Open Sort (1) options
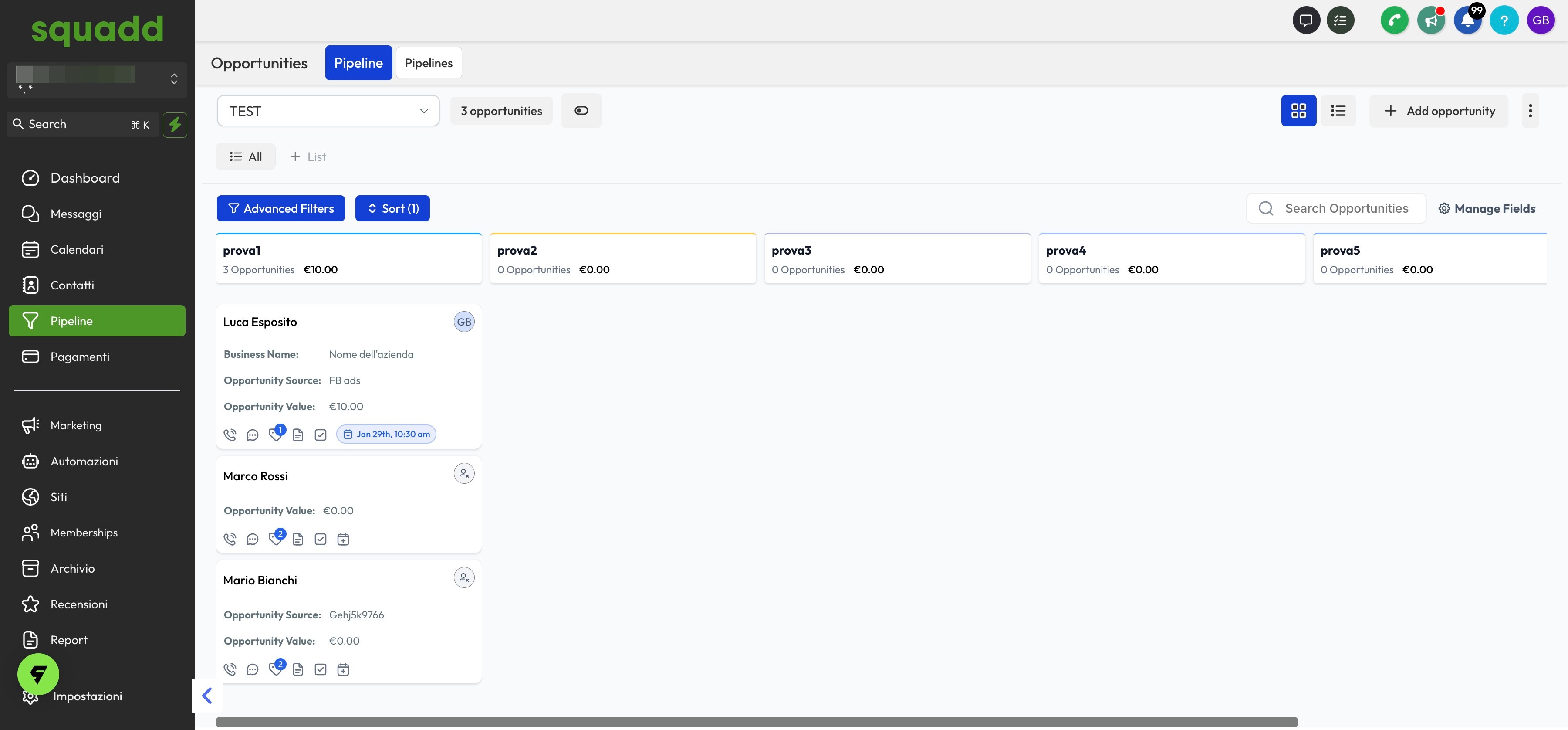1568x730 pixels. [x=392, y=209]
